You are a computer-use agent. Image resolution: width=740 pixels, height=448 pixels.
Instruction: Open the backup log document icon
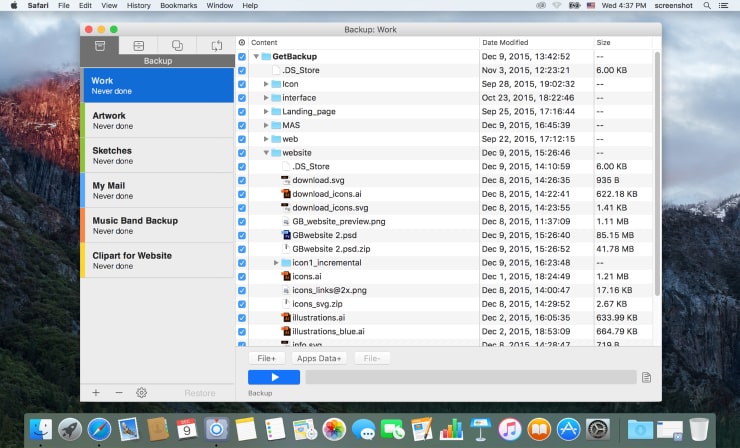pos(647,377)
